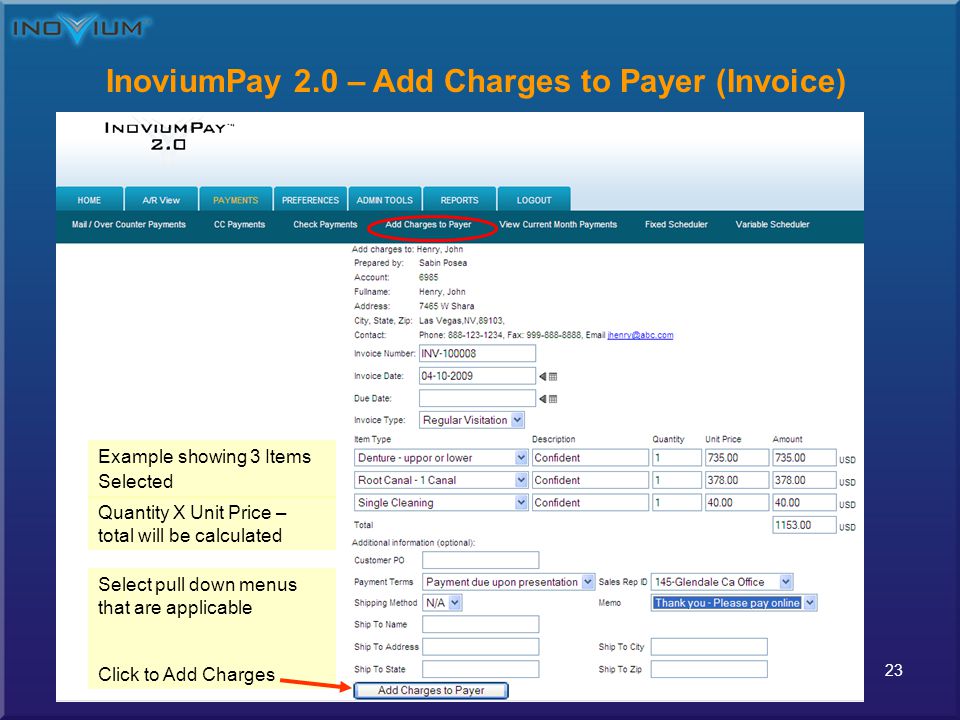Screen dimensions: 960x720
Task: Click Quantity field in Denture row
Action: (677, 457)
